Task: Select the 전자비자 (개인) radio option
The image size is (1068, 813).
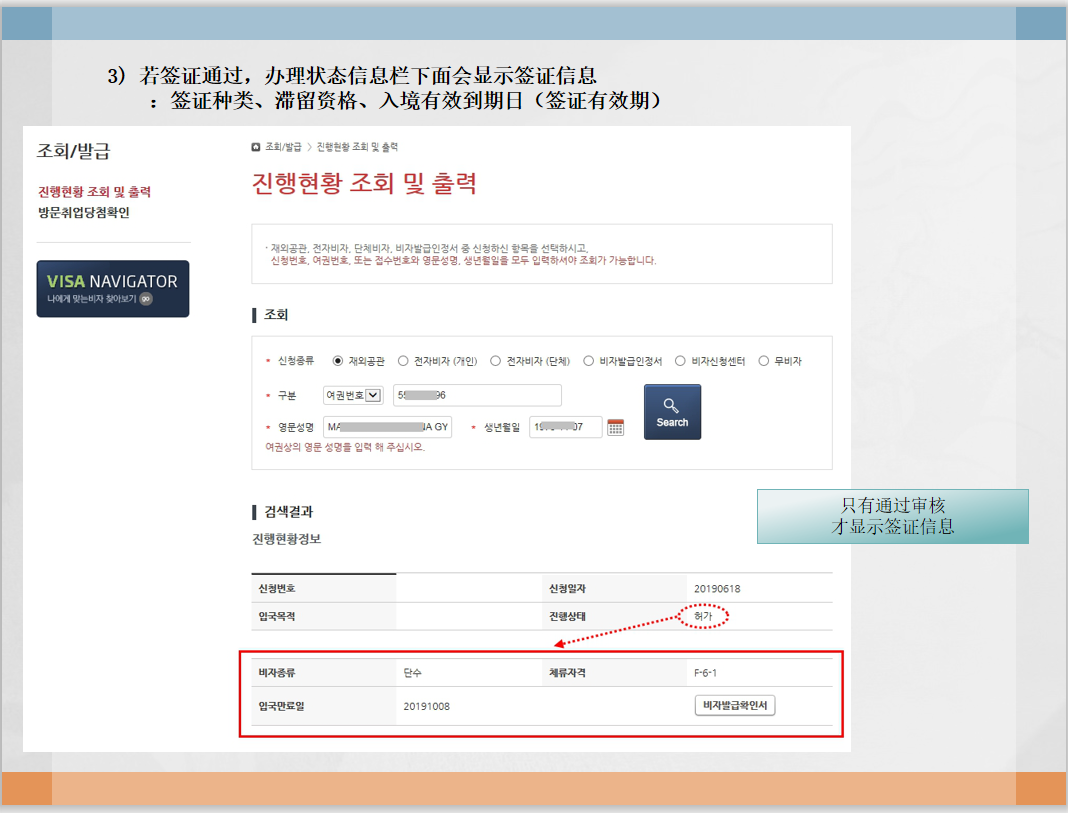Action: pos(403,361)
